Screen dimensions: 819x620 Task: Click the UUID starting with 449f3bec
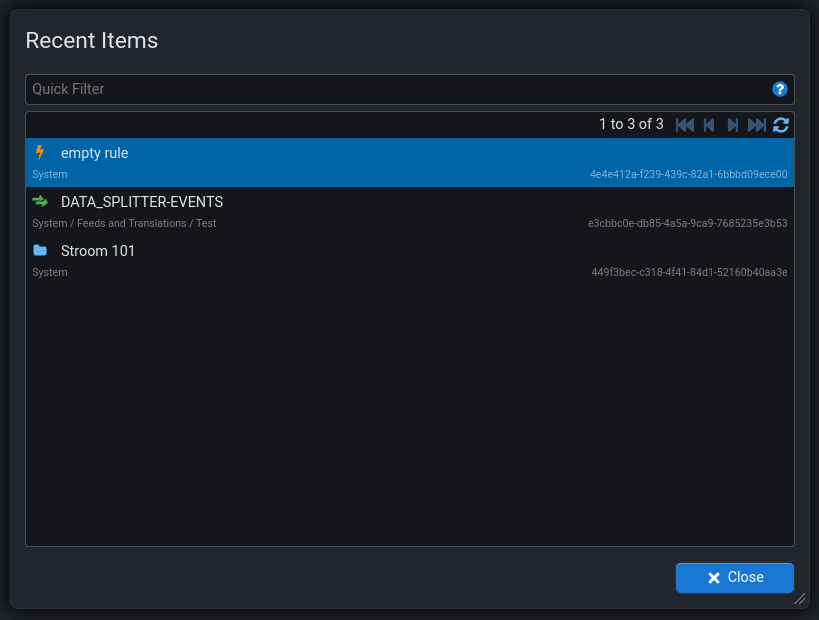click(689, 272)
